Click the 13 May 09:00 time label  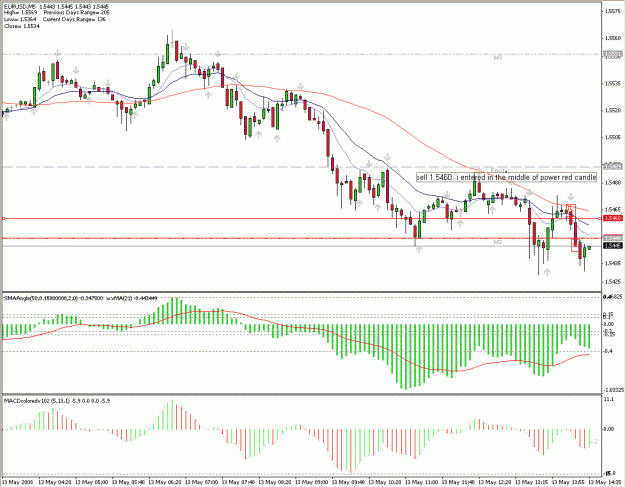pyautogui.click(x=313, y=483)
